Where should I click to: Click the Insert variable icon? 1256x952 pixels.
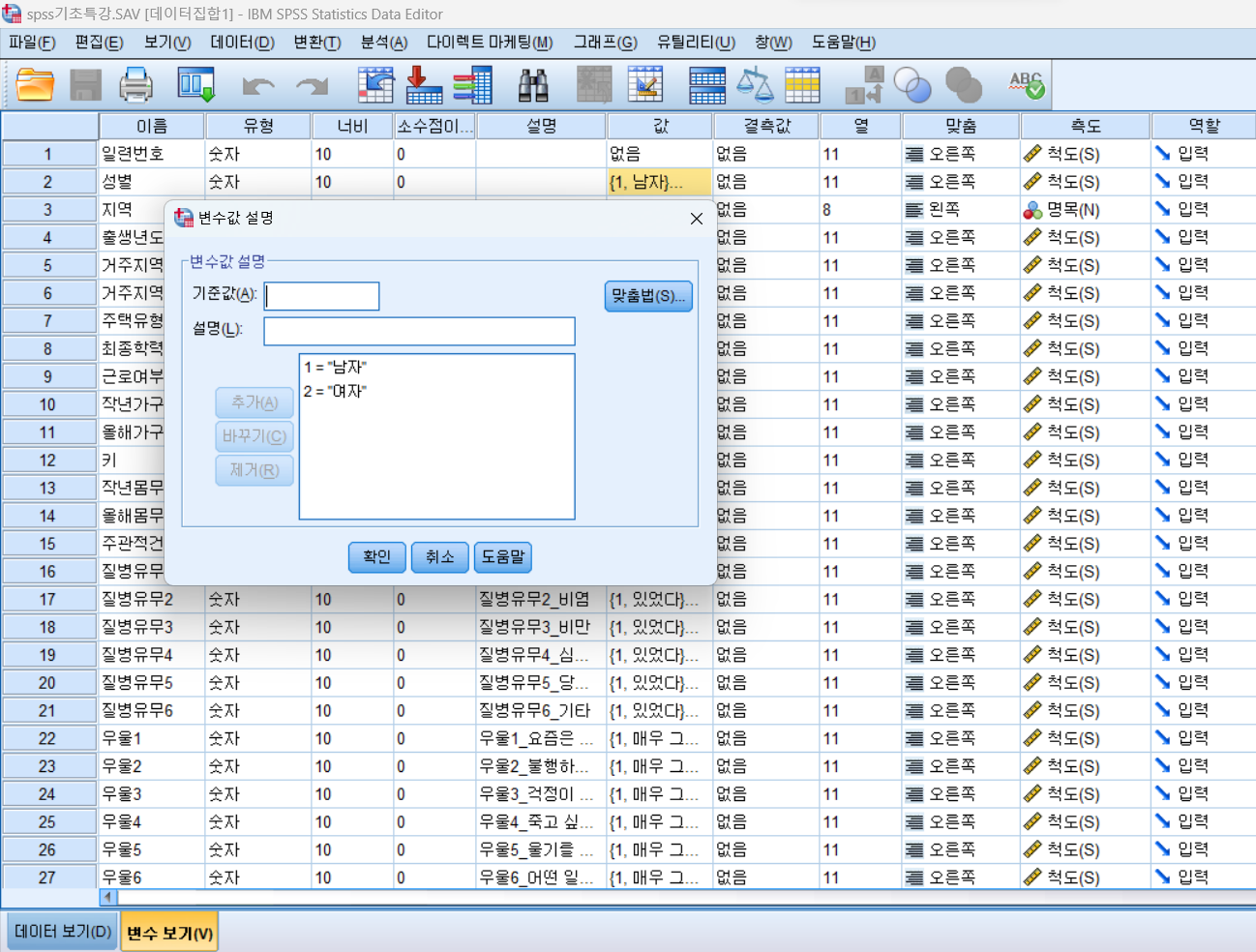tap(645, 85)
